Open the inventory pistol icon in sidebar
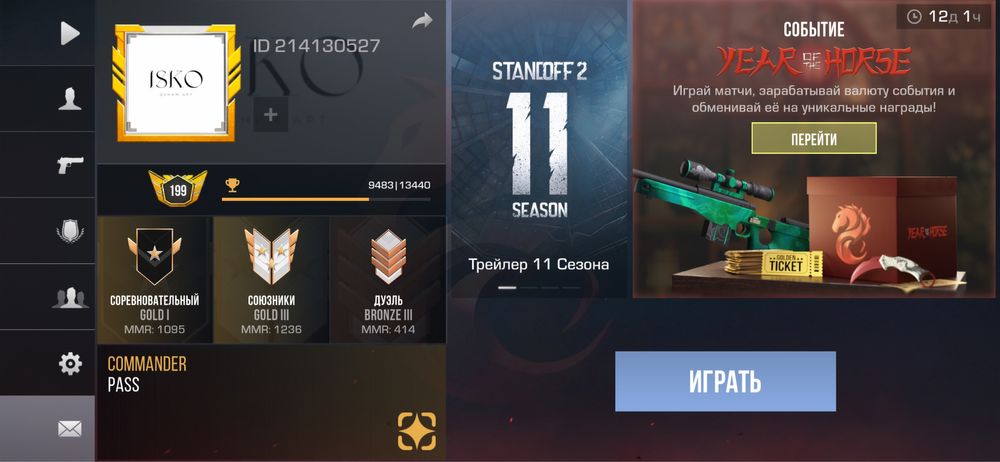 pyautogui.click(x=70, y=165)
